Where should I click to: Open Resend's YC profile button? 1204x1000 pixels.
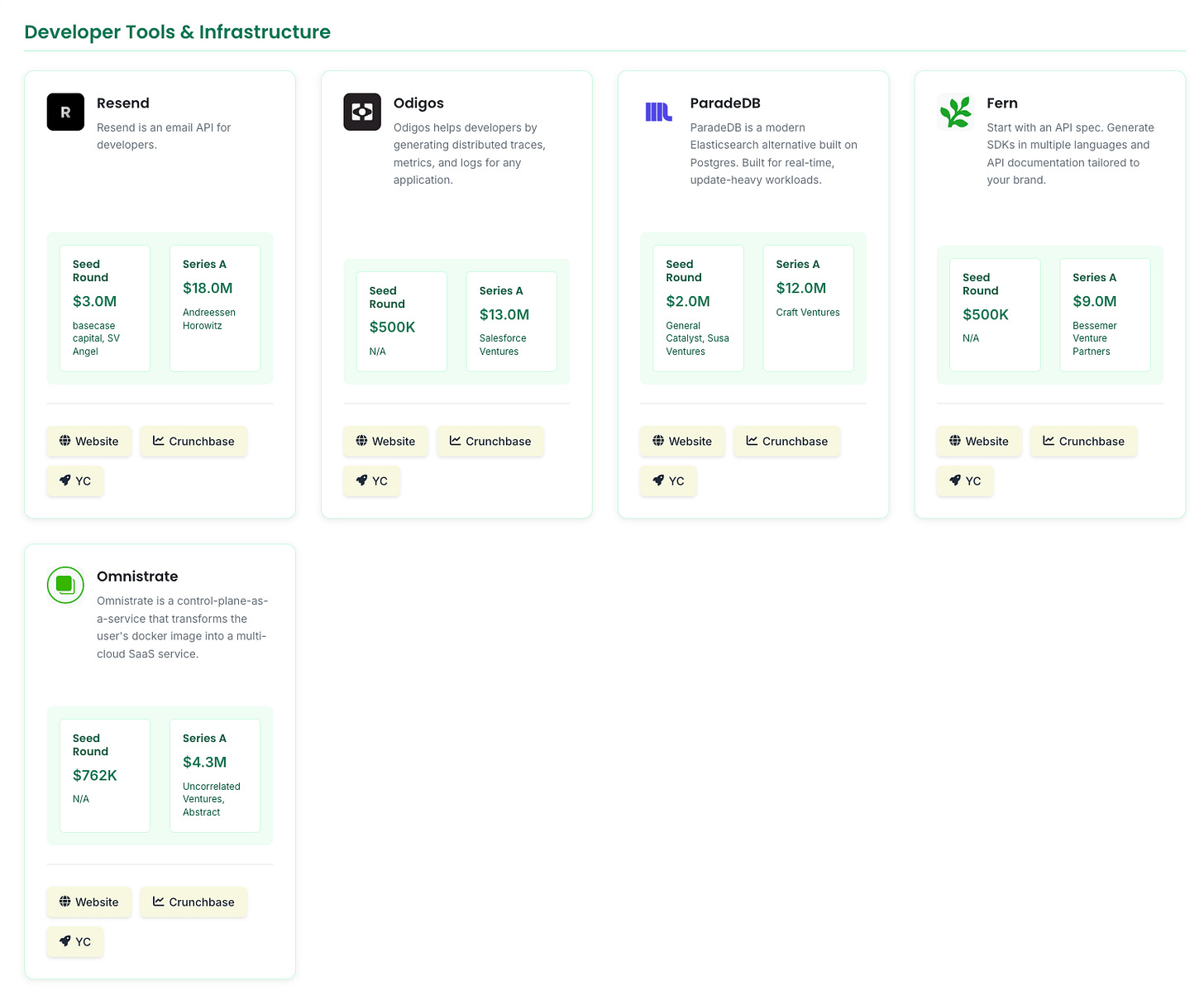(x=75, y=481)
